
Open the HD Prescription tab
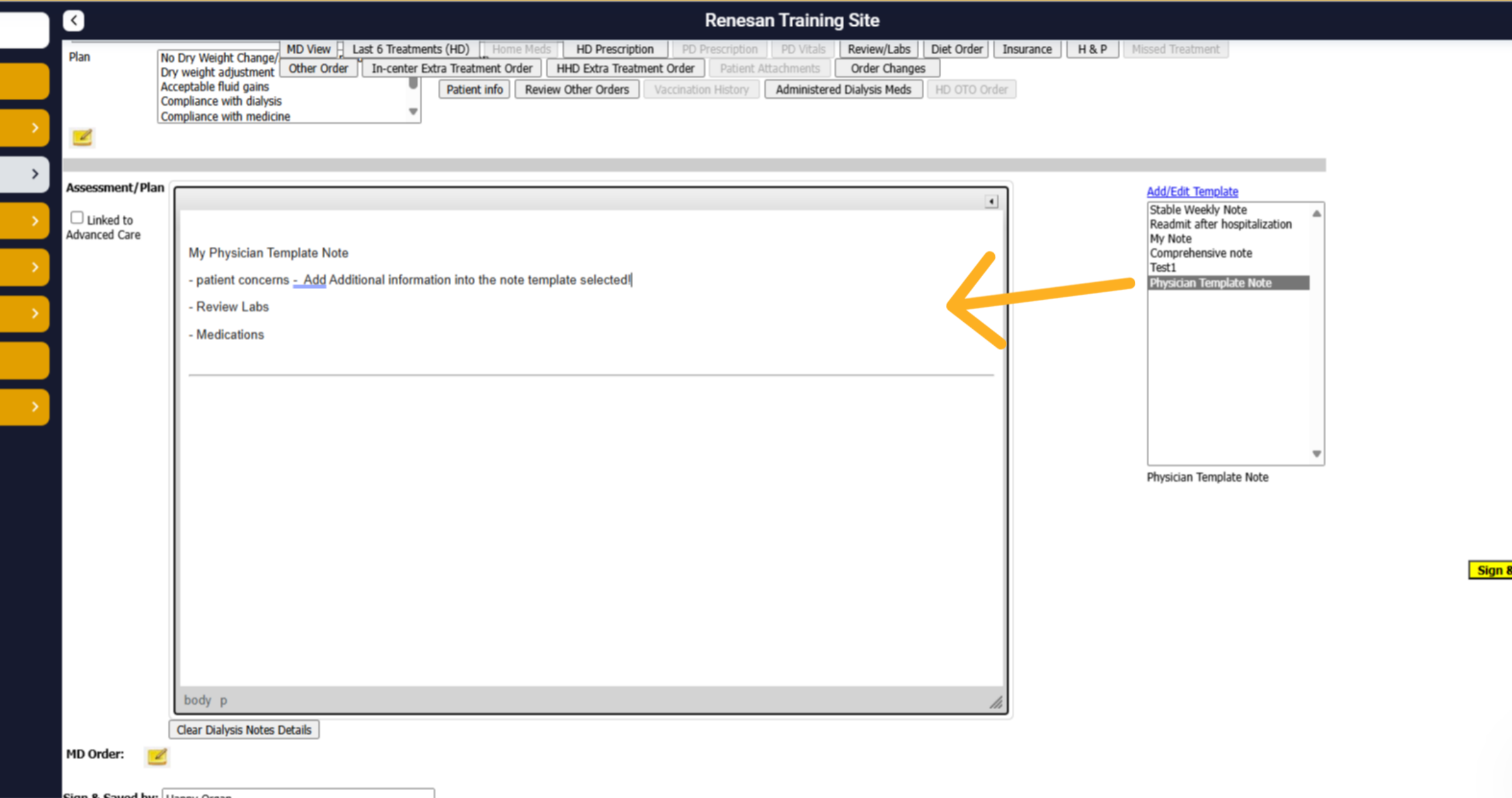[615, 49]
